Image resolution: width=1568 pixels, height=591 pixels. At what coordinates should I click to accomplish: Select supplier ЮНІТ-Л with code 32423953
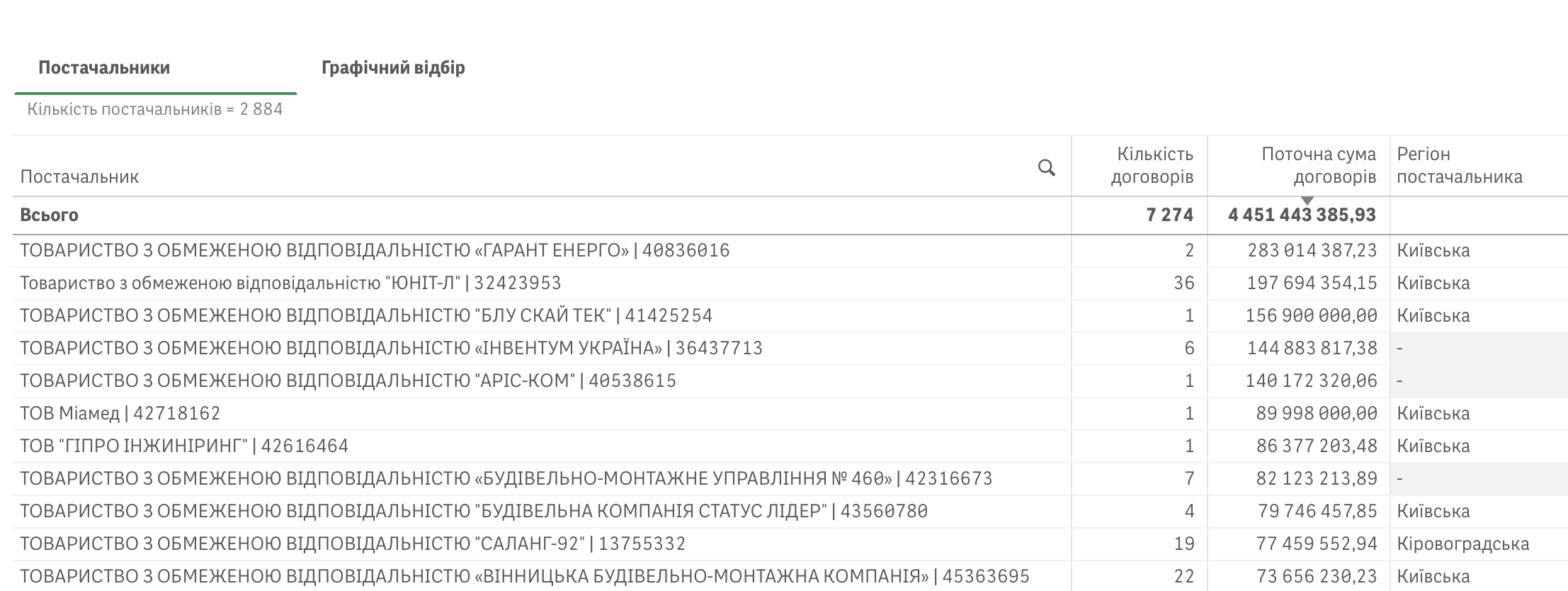pos(290,283)
